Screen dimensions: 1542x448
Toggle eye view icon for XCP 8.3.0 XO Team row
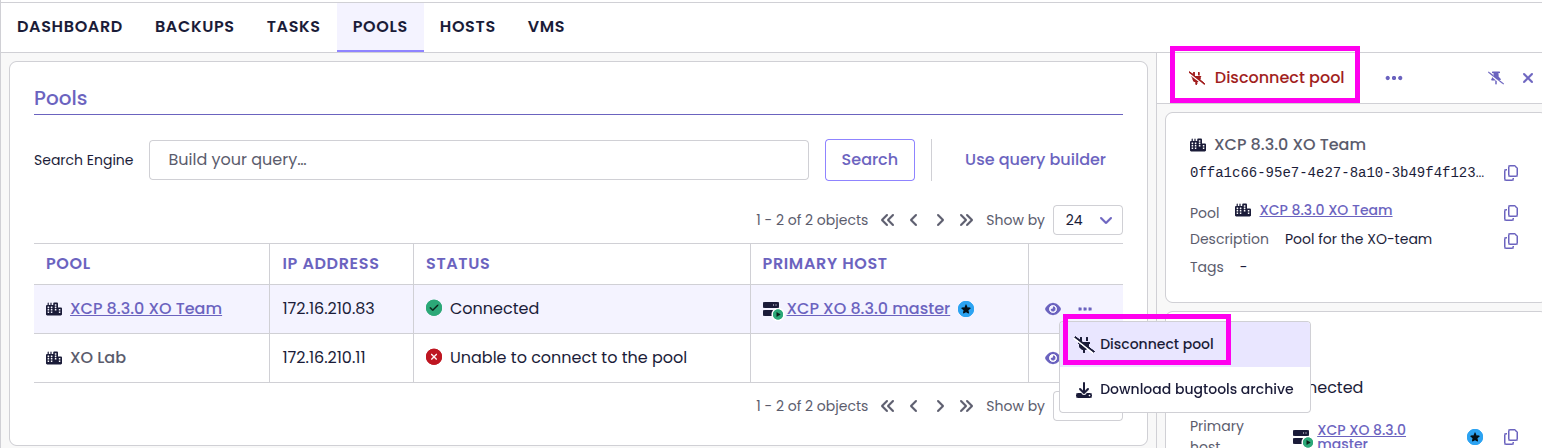(1053, 309)
